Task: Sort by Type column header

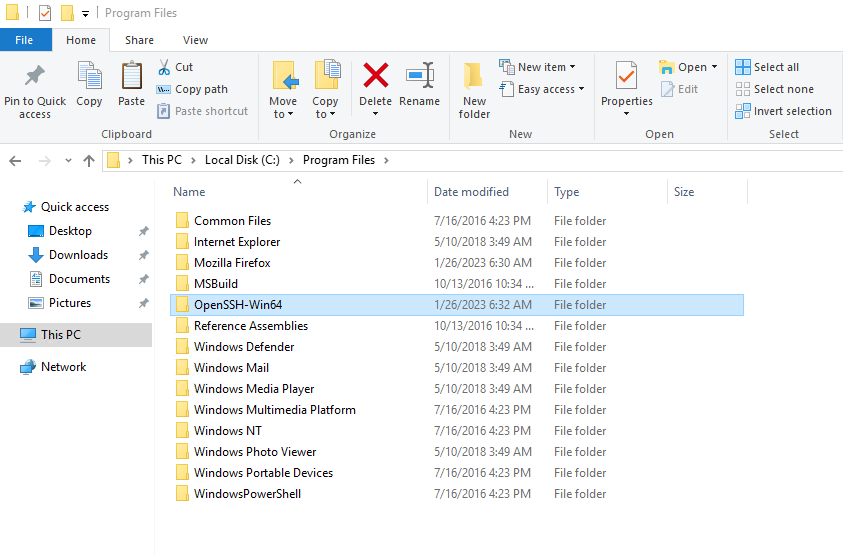Action: click(x=608, y=192)
